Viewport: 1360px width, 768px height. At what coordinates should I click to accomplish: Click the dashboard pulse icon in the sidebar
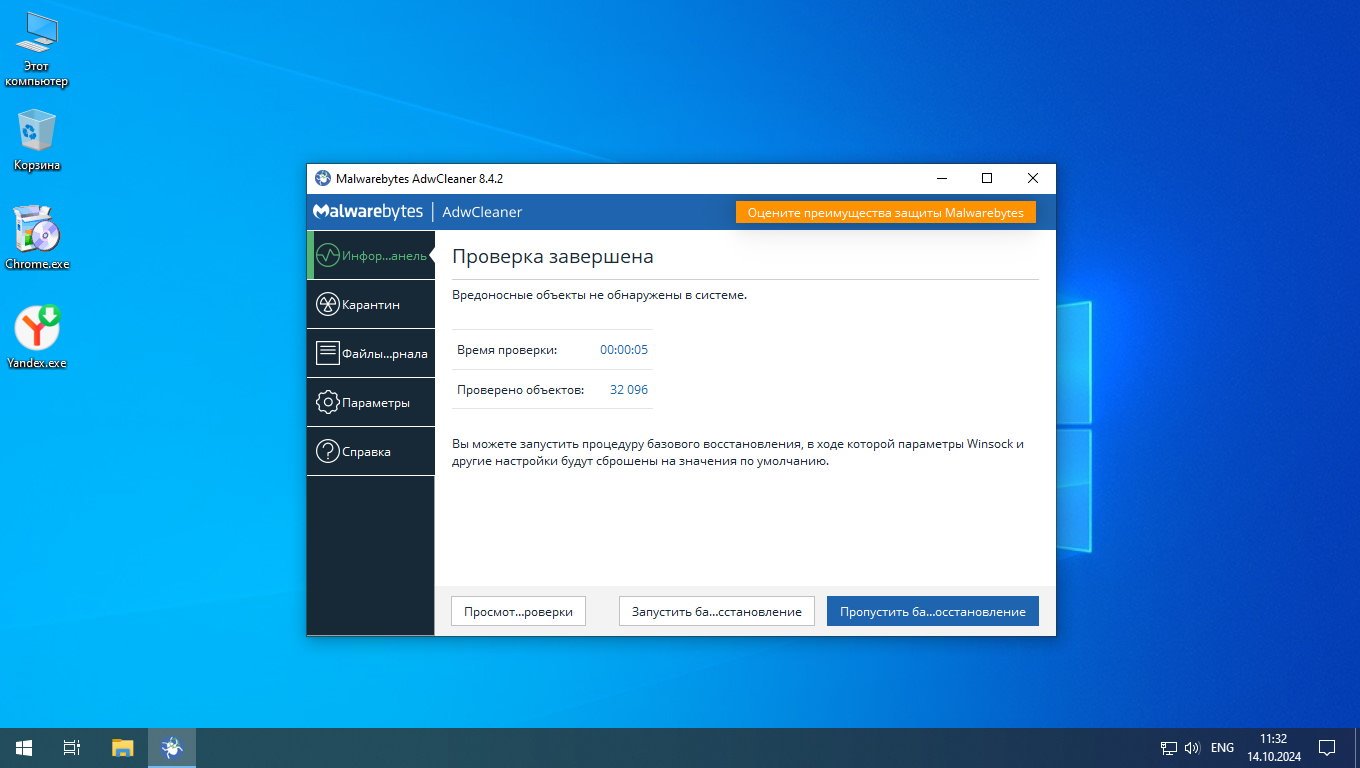[x=327, y=255]
